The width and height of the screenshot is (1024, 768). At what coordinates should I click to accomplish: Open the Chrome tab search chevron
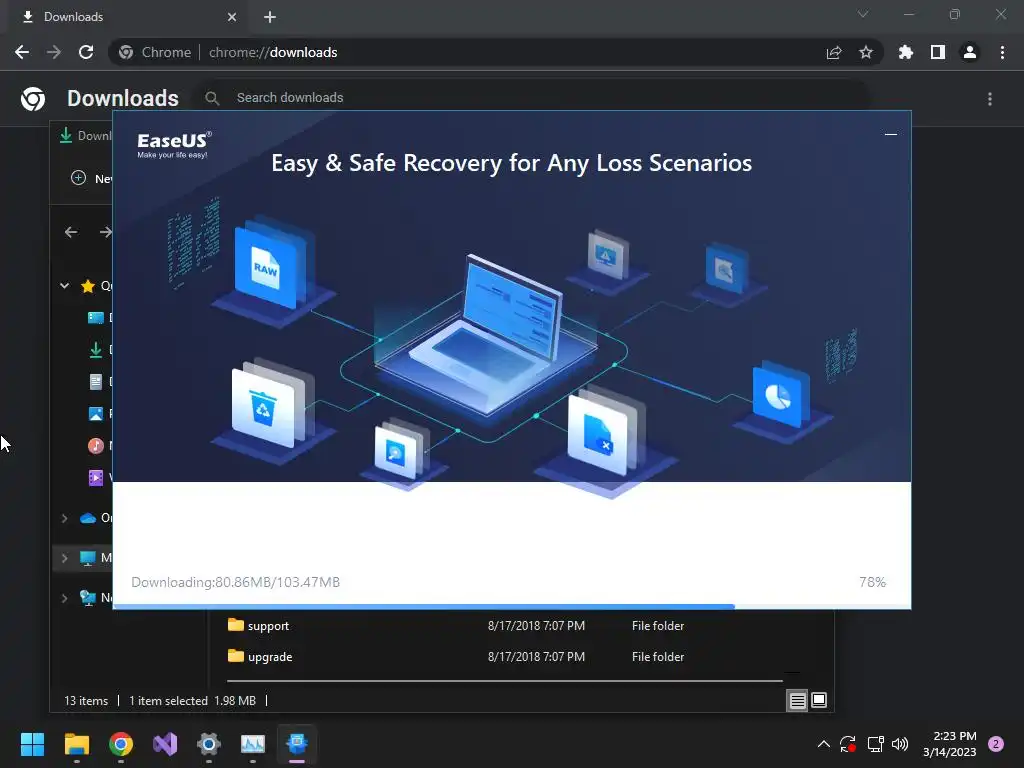click(863, 14)
